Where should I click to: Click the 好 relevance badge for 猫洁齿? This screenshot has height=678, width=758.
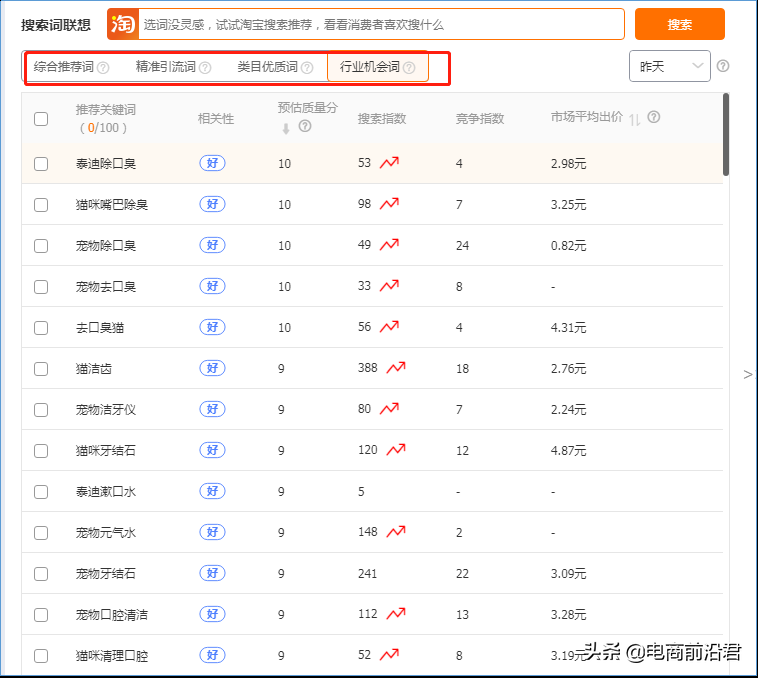click(x=212, y=368)
